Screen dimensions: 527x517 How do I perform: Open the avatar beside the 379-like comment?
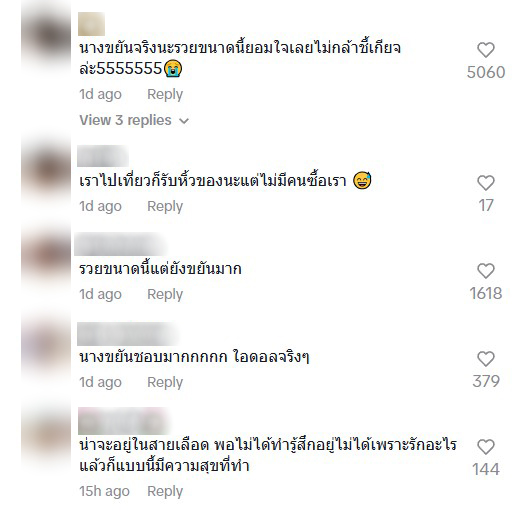tap(46, 344)
